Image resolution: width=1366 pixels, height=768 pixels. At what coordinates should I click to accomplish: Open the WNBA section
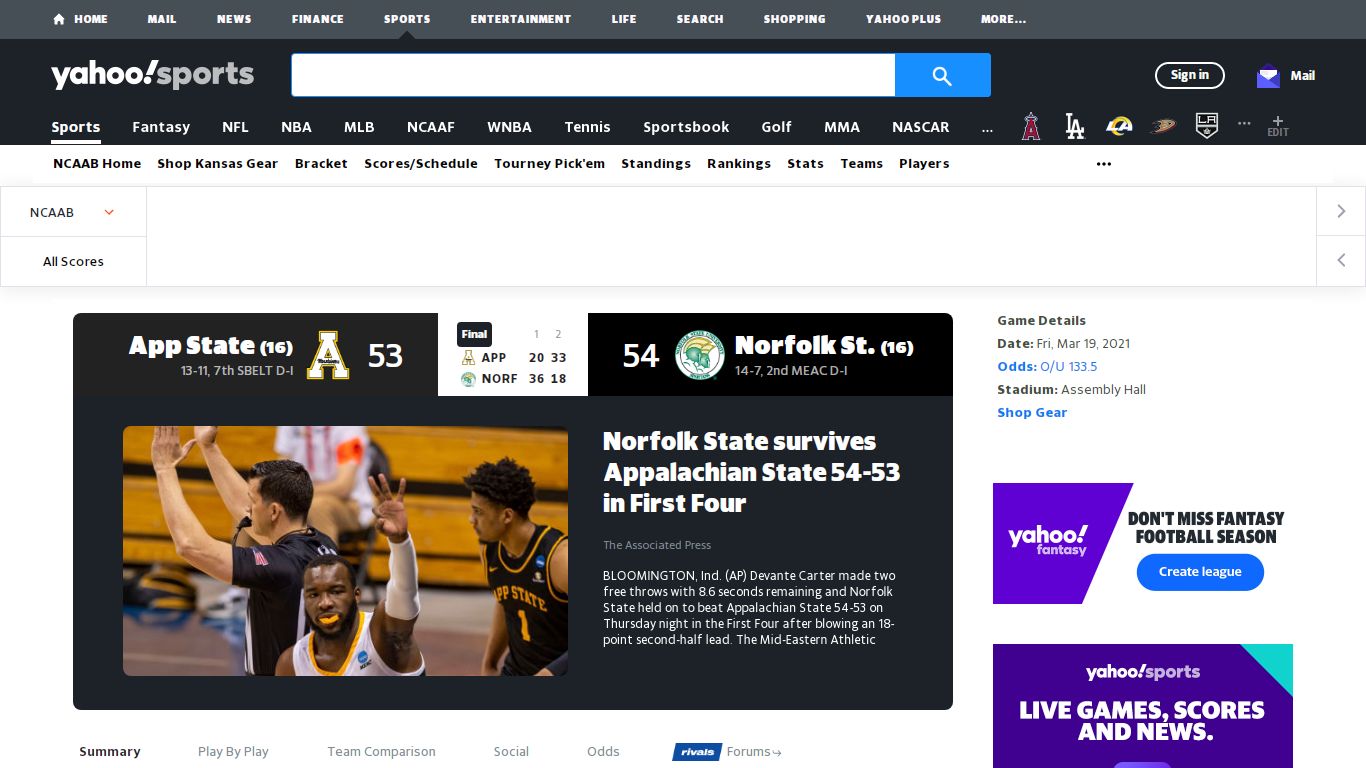tap(509, 127)
